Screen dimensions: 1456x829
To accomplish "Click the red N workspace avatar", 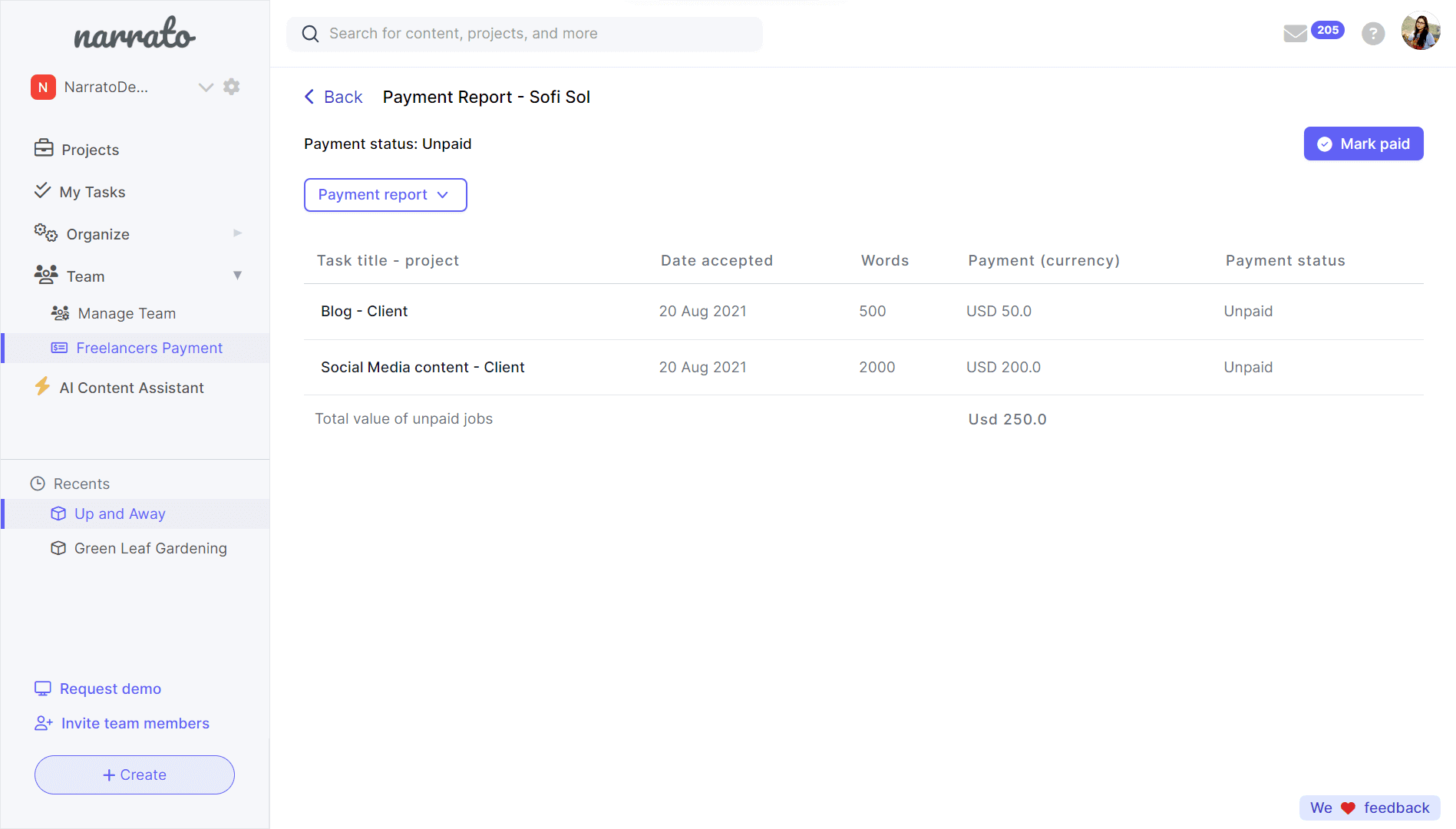I will tap(43, 87).
